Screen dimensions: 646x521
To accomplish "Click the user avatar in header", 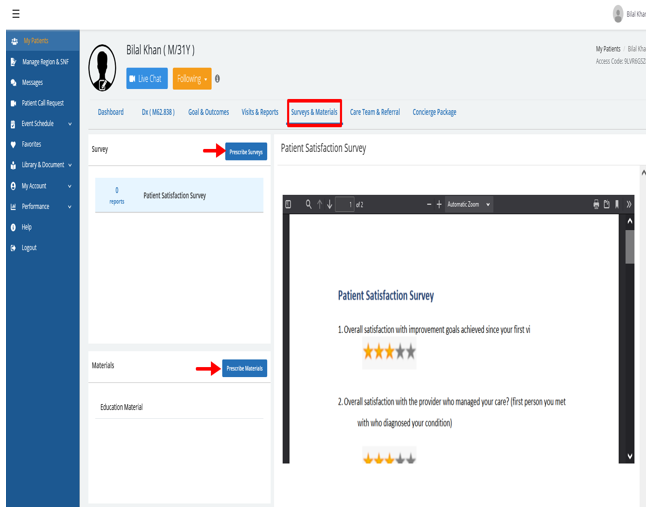I will 618,14.
